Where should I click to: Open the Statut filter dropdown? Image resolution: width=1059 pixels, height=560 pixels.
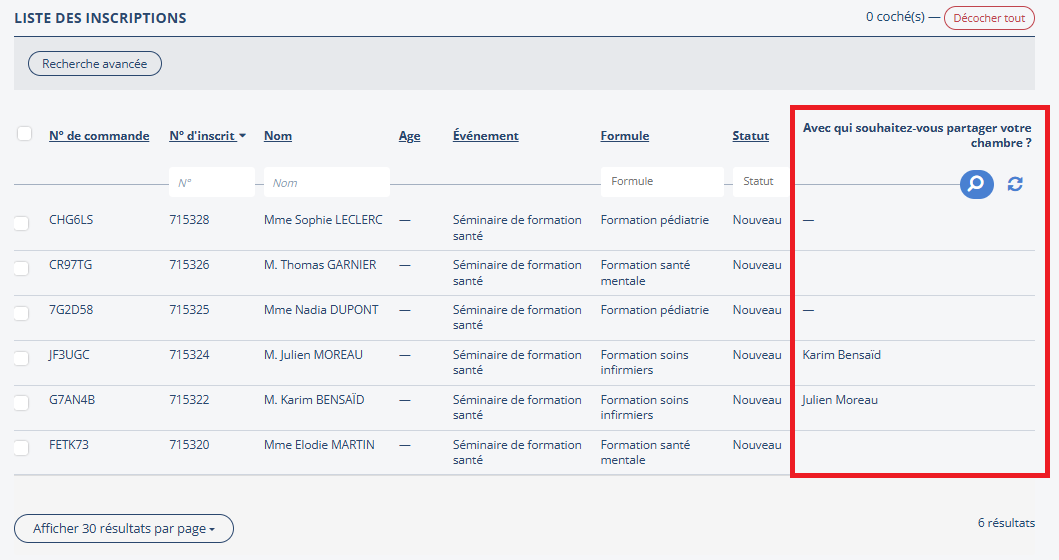click(758, 182)
